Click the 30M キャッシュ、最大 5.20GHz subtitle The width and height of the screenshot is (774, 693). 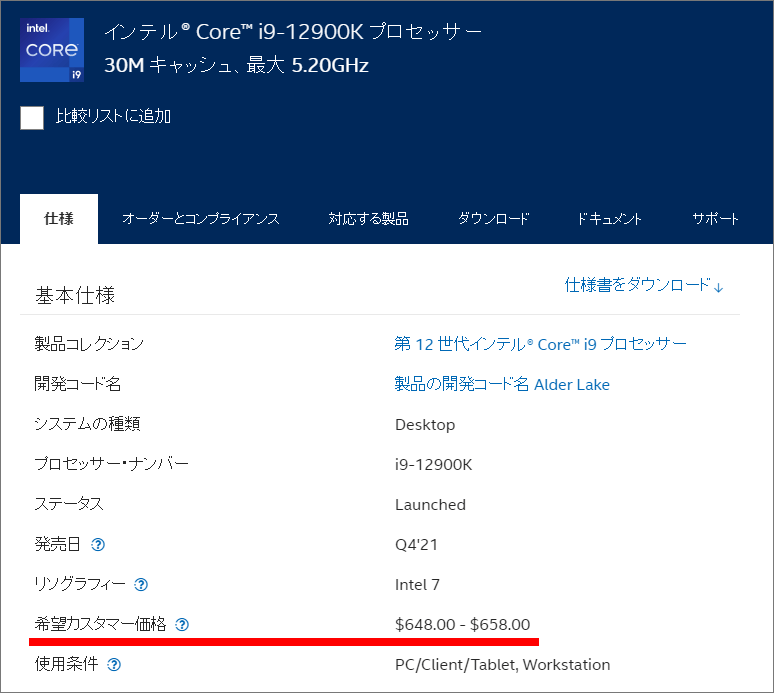236,65
